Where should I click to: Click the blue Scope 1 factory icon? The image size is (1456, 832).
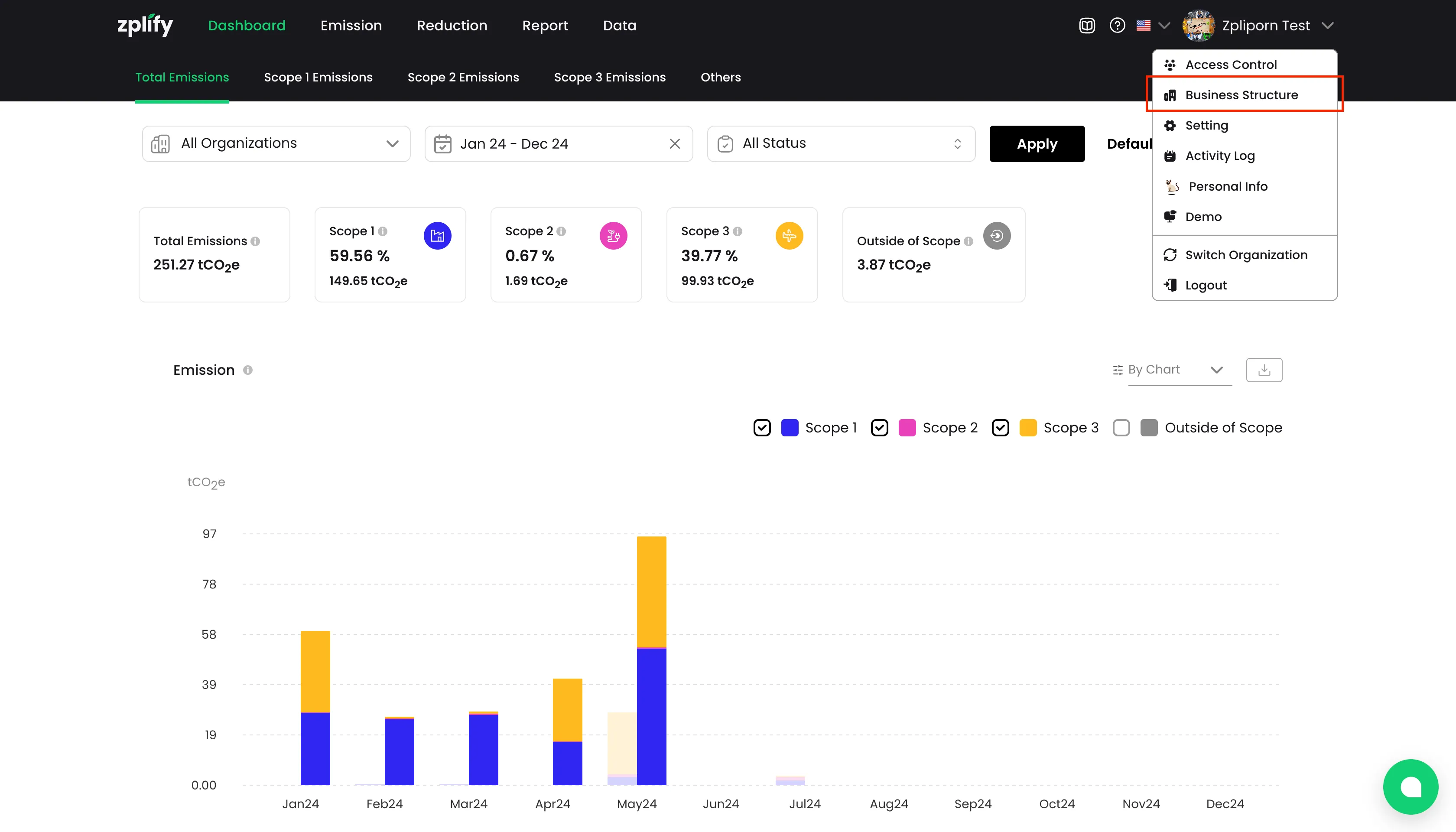tap(437, 235)
